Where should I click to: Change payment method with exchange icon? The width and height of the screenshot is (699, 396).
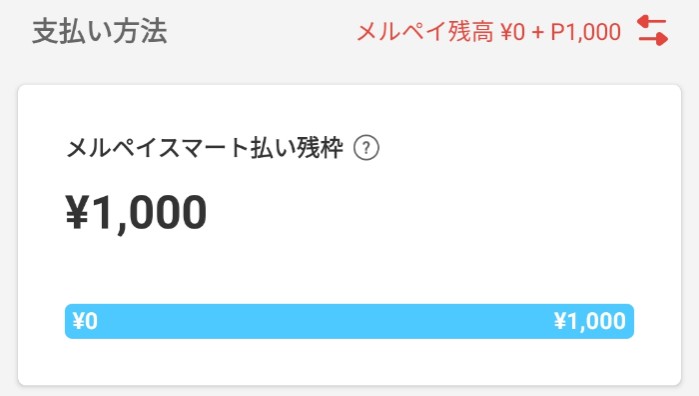point(652,30)
